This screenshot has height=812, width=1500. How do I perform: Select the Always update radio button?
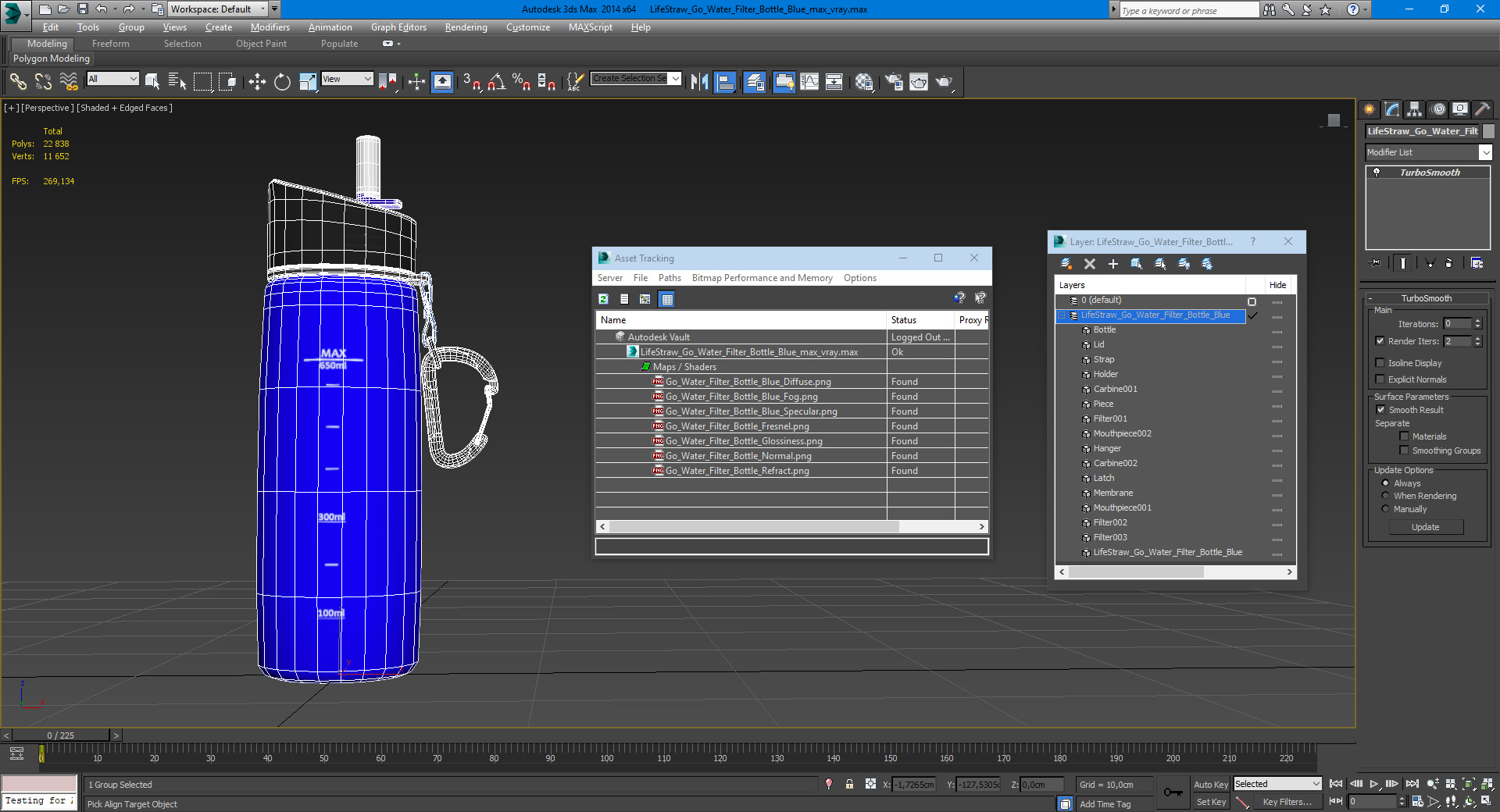1385,483
